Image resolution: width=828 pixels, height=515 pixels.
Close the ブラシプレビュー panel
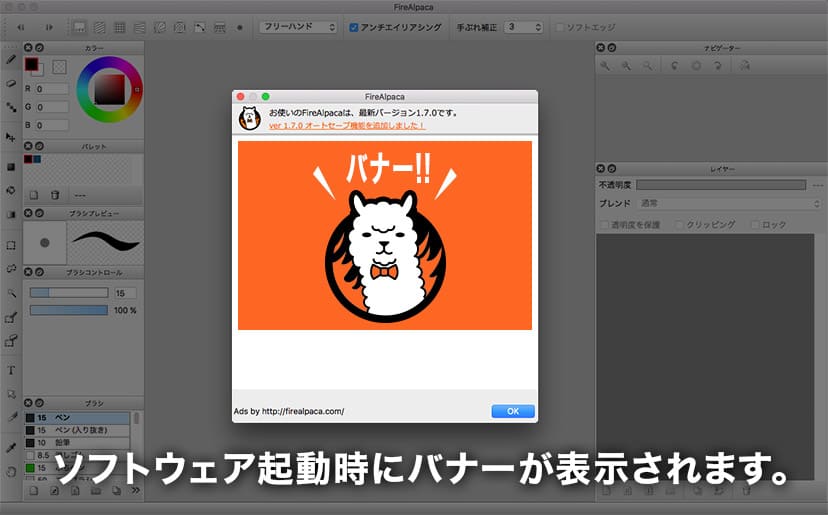[x=29, y=213]
